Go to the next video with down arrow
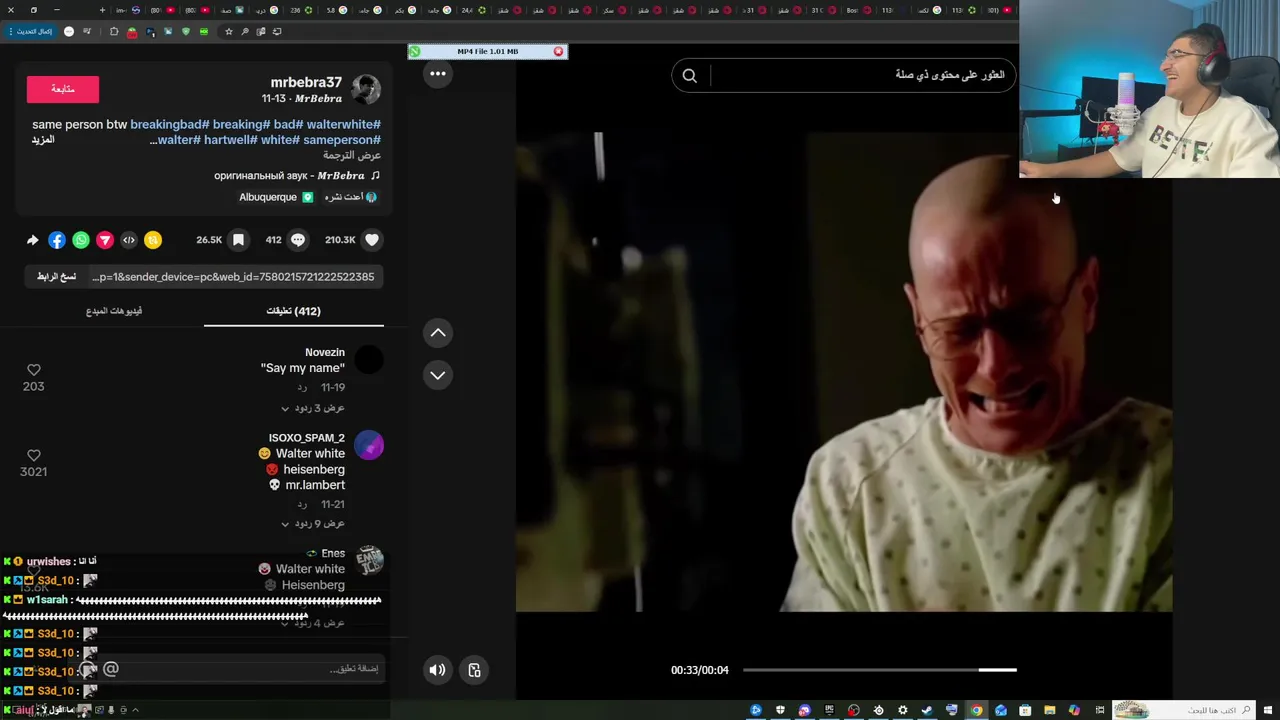This screenshot has width=1280, height=720. pyautogui.click(x=438, y=375)
